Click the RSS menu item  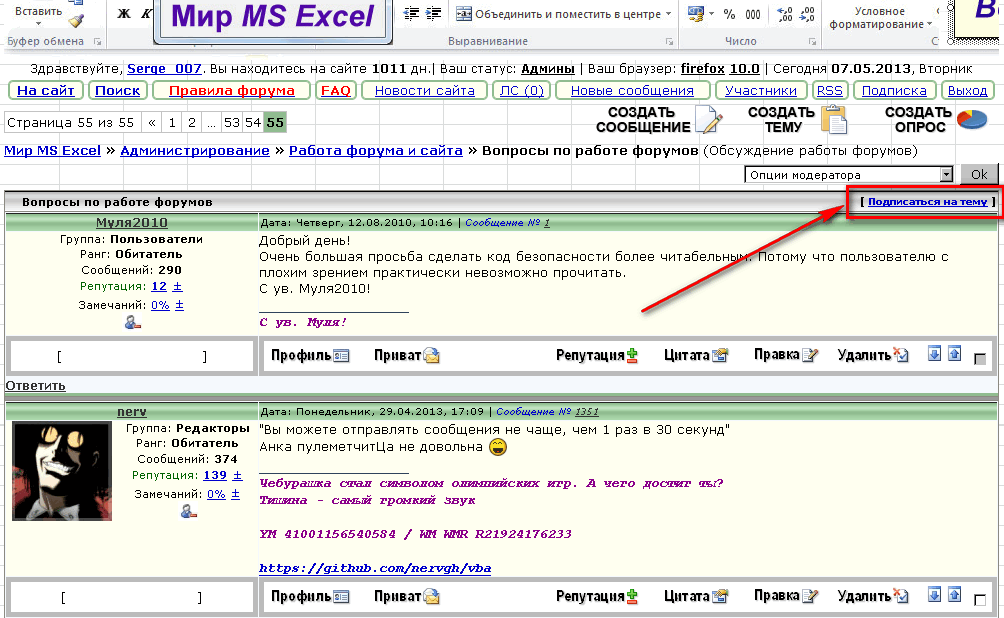(830, 90)
